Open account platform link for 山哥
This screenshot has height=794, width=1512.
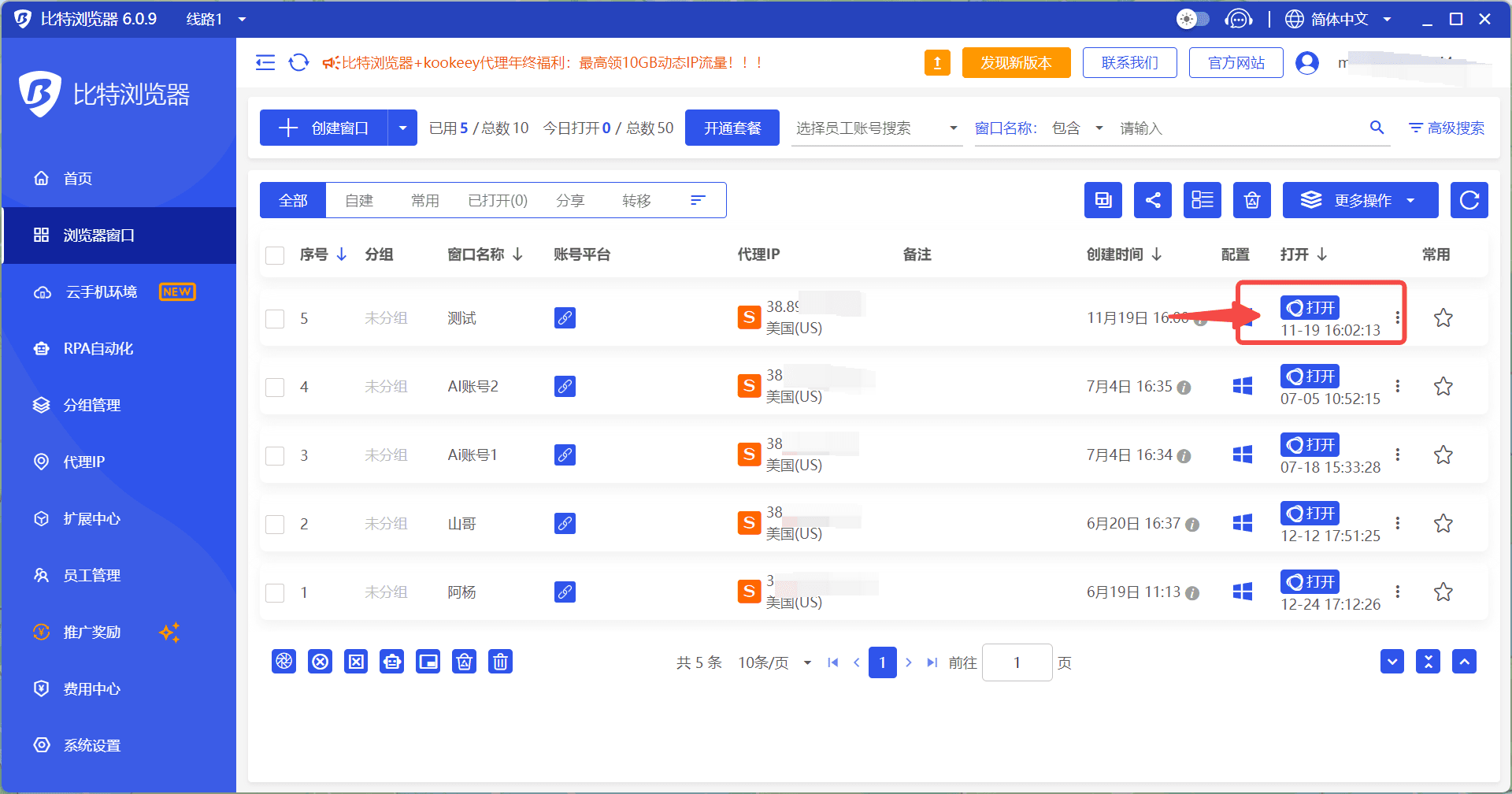pyautogui.click(x=565, y=523)
